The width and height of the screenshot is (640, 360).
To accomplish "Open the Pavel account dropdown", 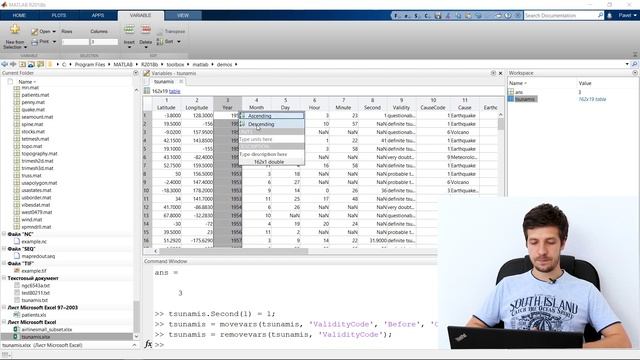I will [x=627, y=16].
